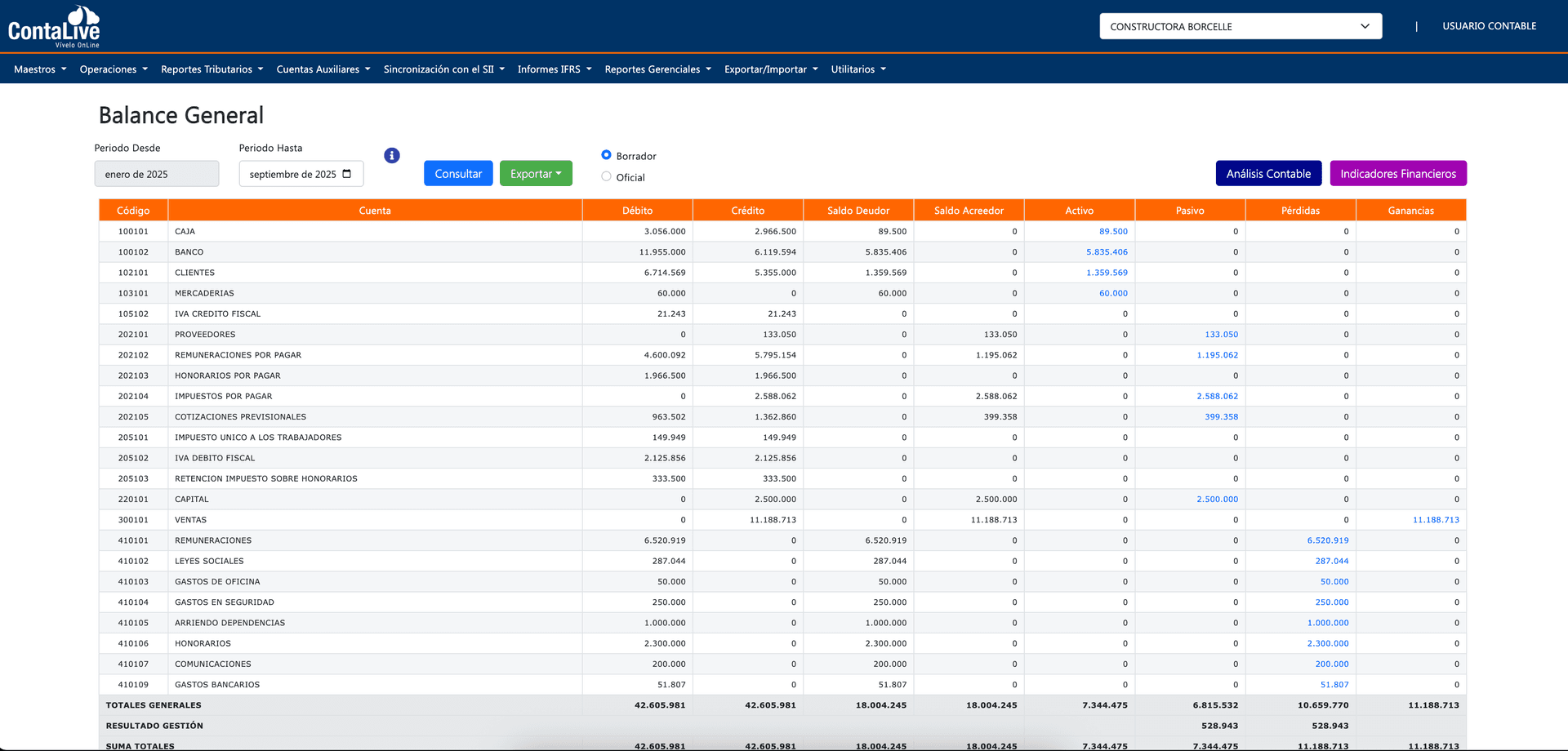Click REMUNERACIONES pérdidas amount 6.520.919
Image resolution: width=1568 pixels, height=751 pixels.
point(1327,540)
